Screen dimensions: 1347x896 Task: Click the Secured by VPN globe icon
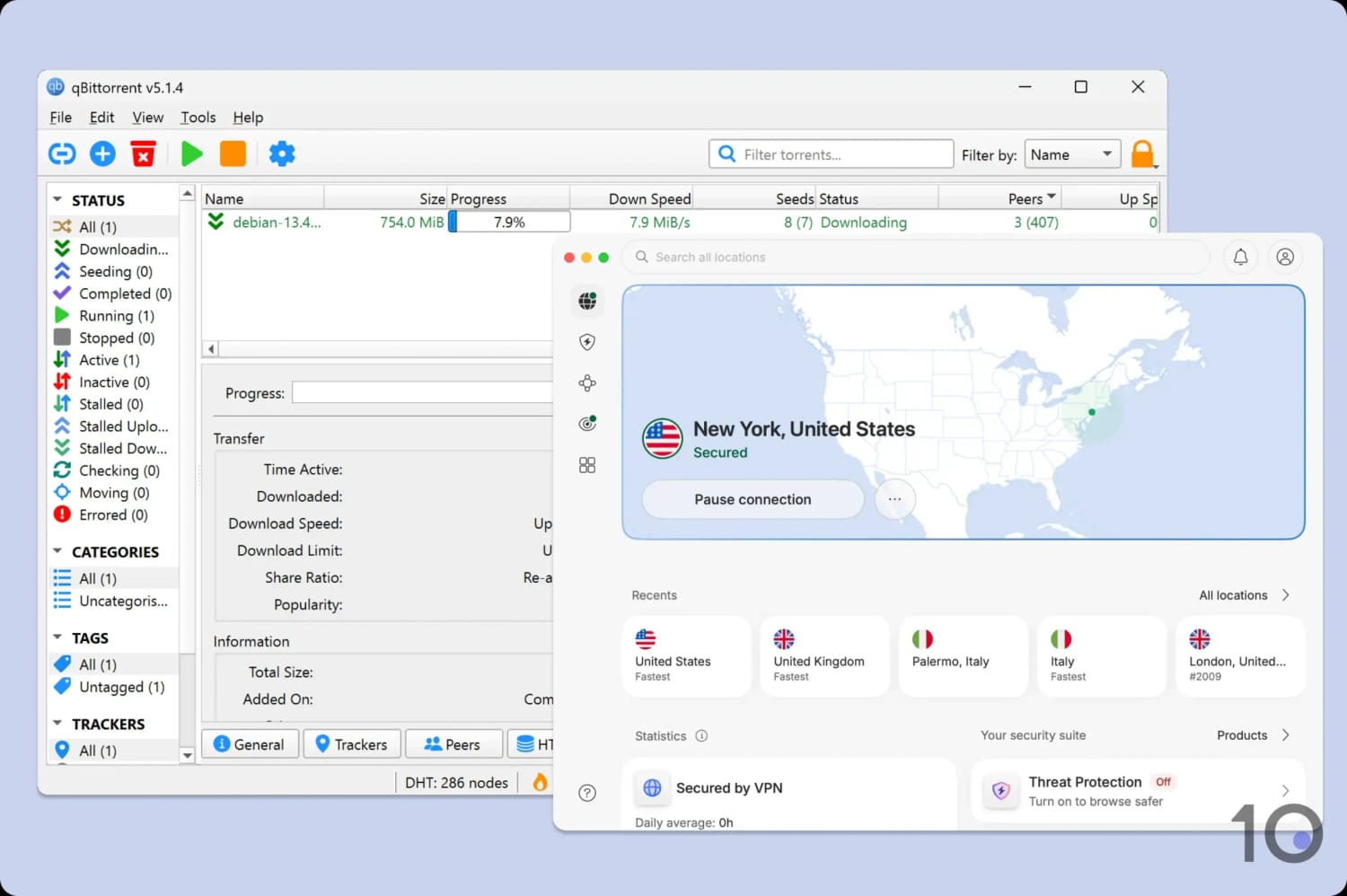point(653,787)
